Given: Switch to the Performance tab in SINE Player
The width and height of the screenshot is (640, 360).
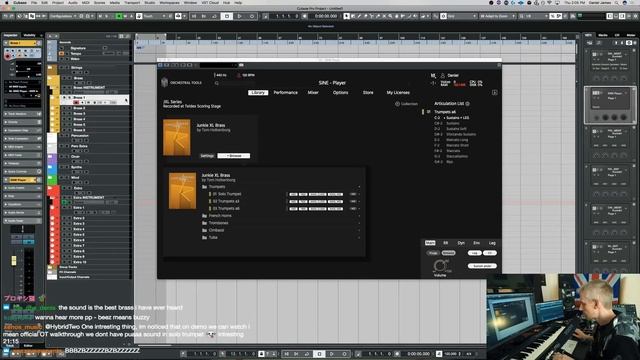Looking at the screenshot, I should point(285,93).
